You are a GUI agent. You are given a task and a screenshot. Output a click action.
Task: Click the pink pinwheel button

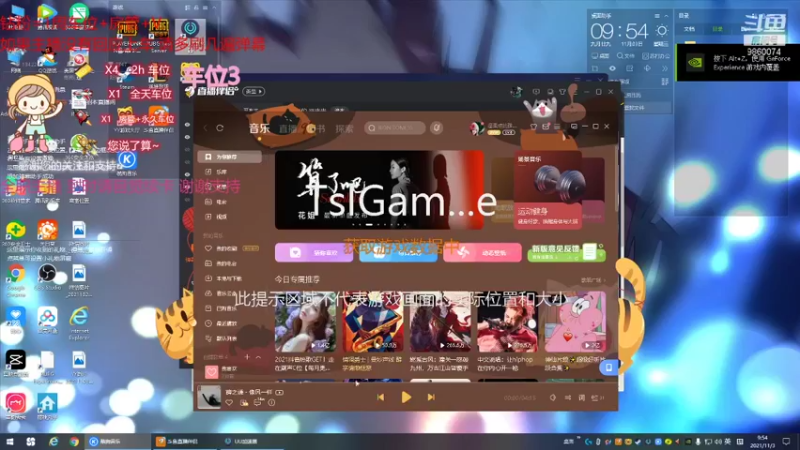click(x=482, y=253)
